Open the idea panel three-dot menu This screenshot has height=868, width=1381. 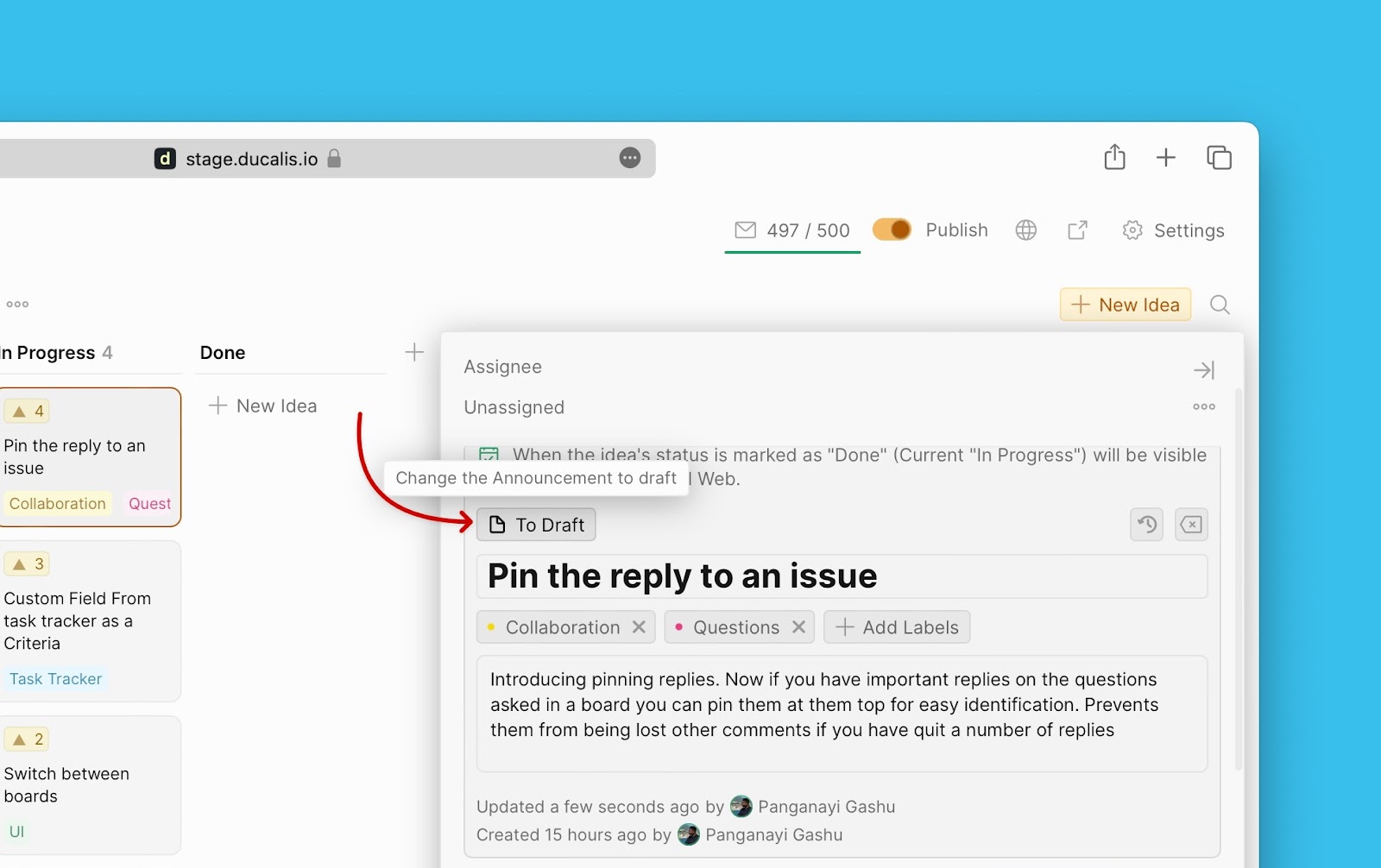(x=1203, y=406)
